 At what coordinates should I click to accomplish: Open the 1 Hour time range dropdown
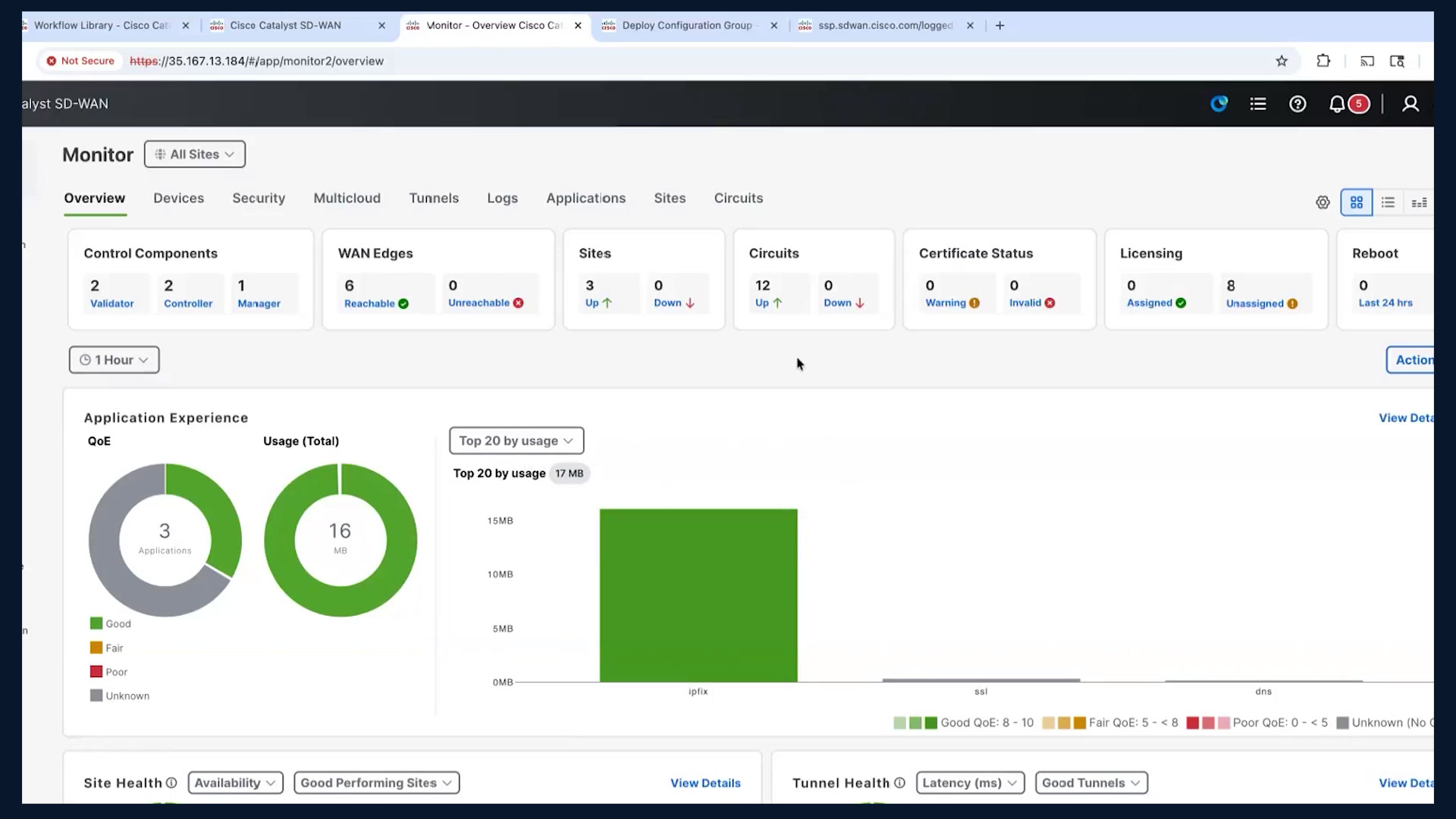[x=114, y=359]
